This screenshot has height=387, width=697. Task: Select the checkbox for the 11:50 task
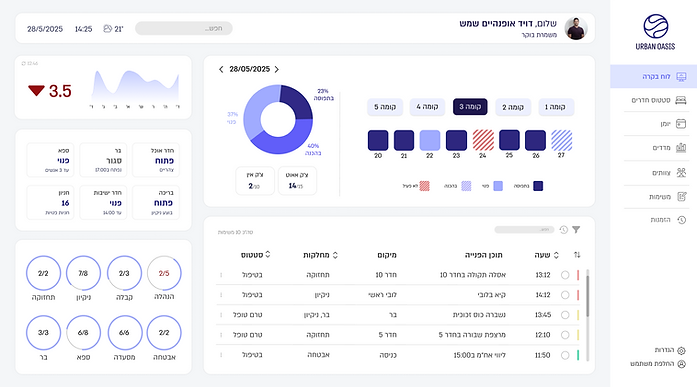pyautogui.click(x=565, y=355)
